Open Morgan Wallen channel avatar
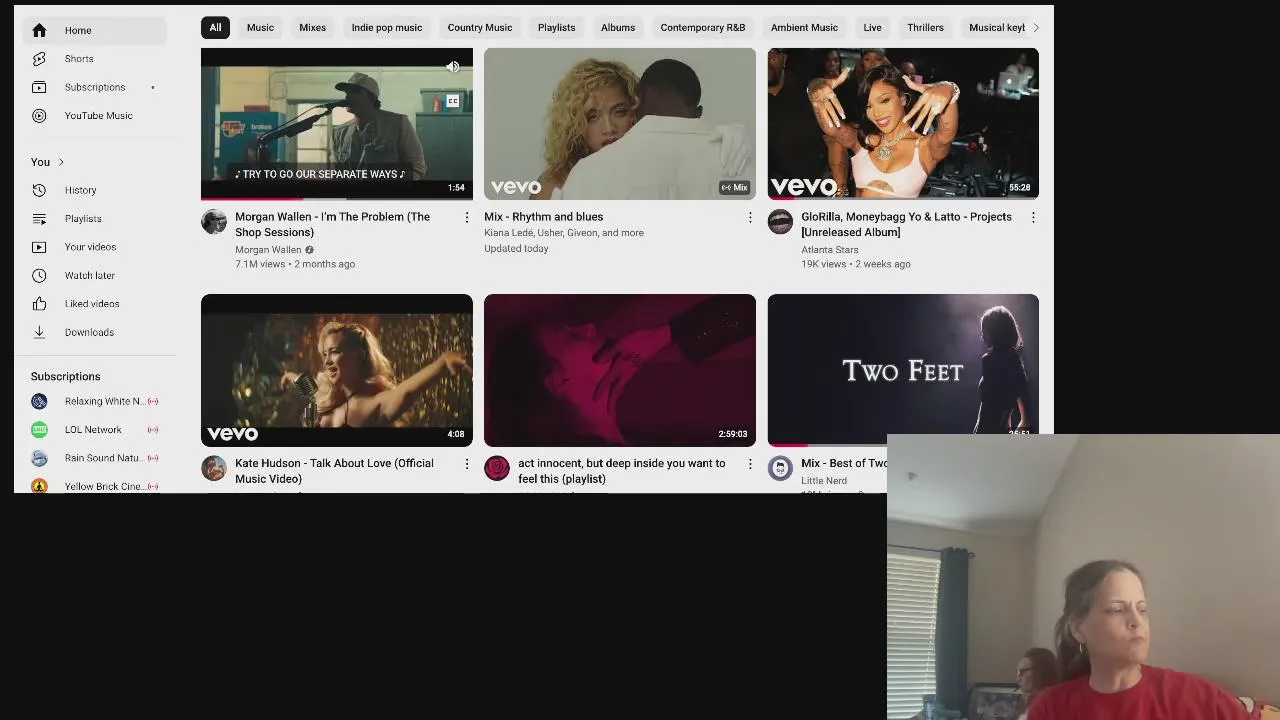 click(x=214, y=222)
